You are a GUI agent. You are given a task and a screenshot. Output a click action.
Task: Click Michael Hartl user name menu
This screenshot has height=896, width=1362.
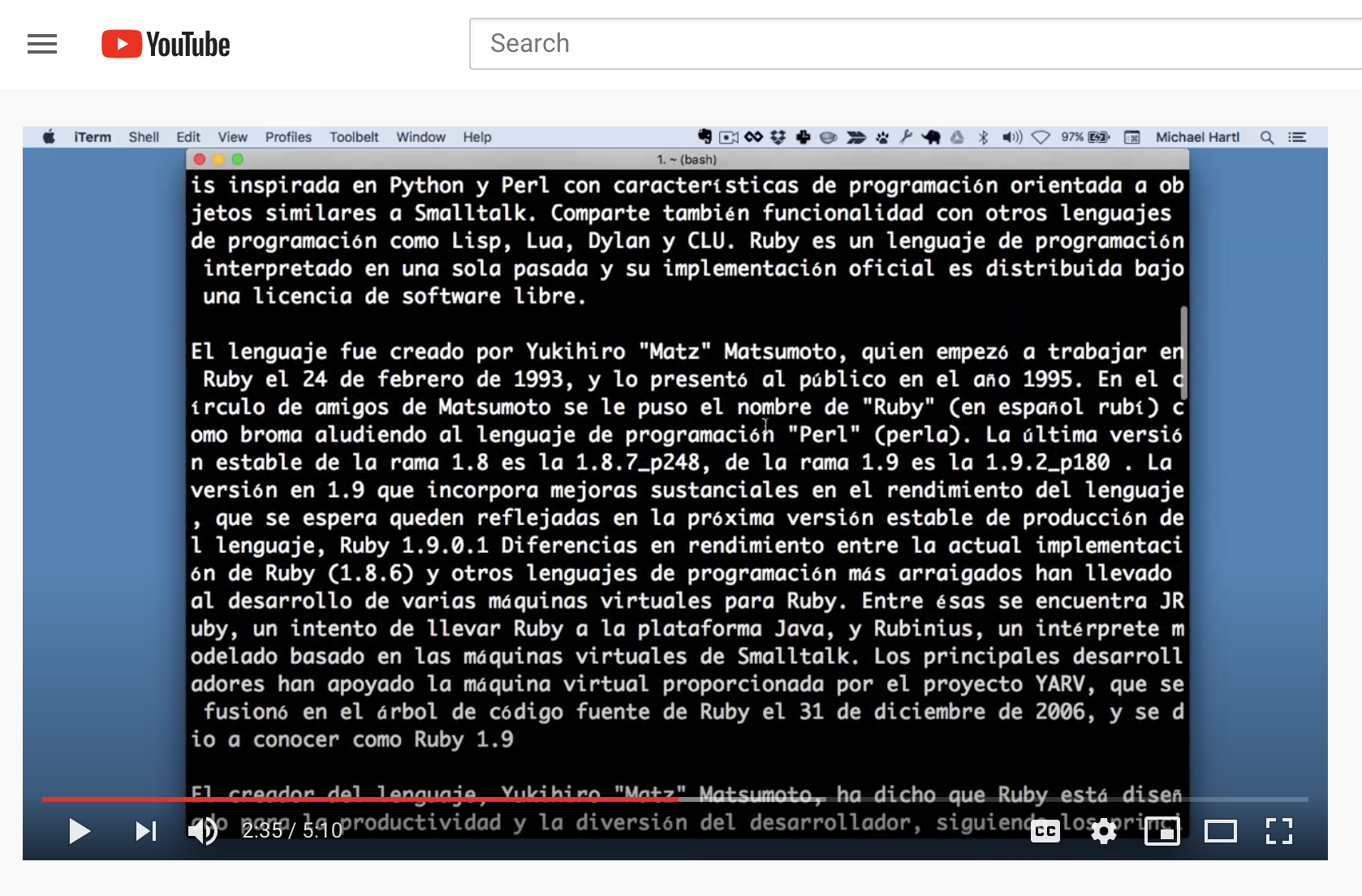coord(1197,137)
